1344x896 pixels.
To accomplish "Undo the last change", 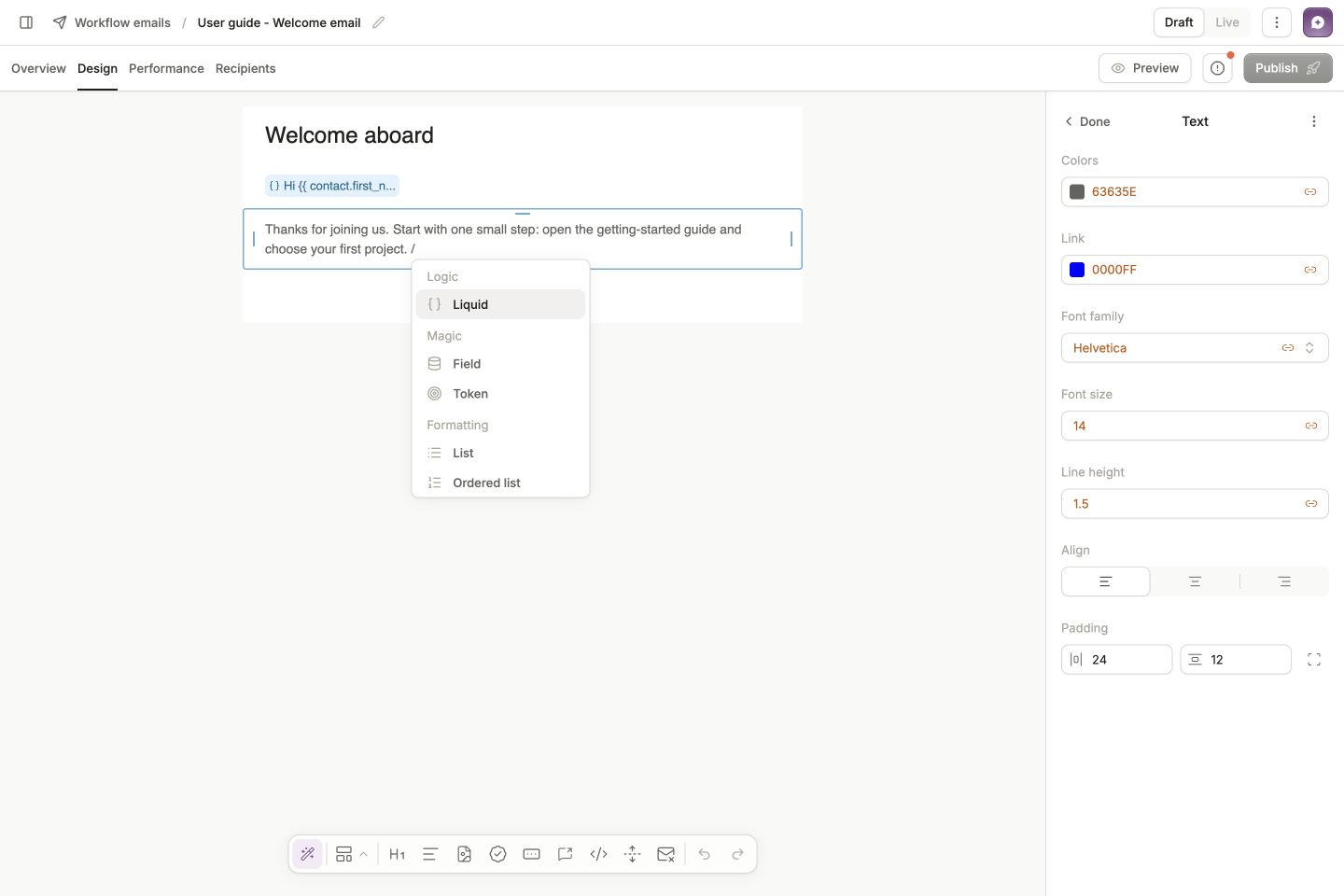I will (705, 854).
